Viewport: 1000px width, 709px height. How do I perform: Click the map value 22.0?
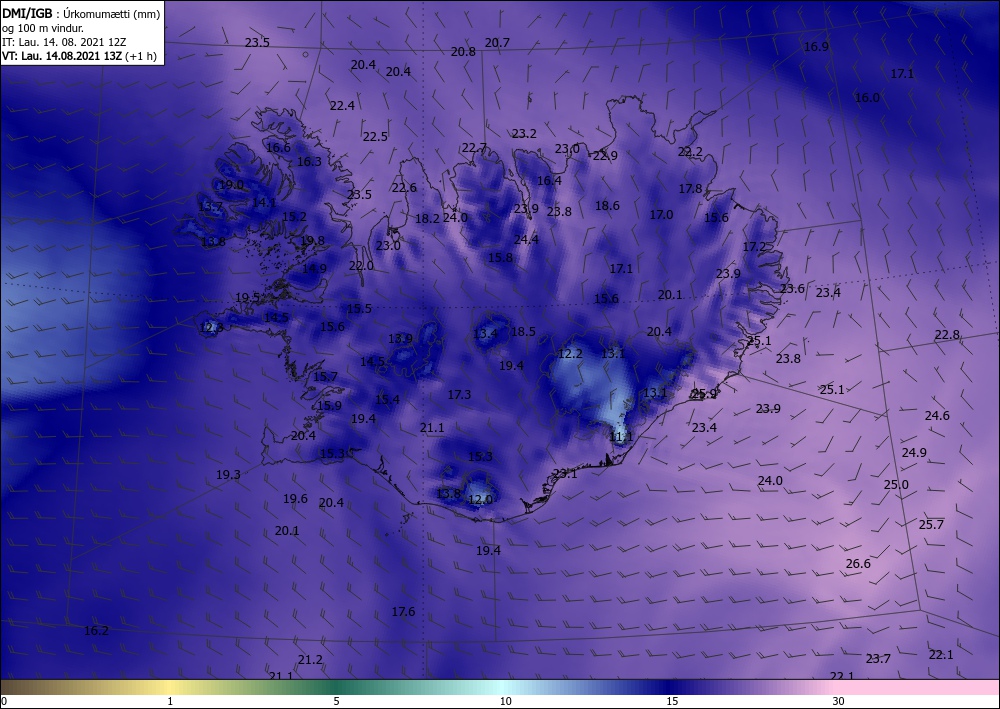pos(361,267)
